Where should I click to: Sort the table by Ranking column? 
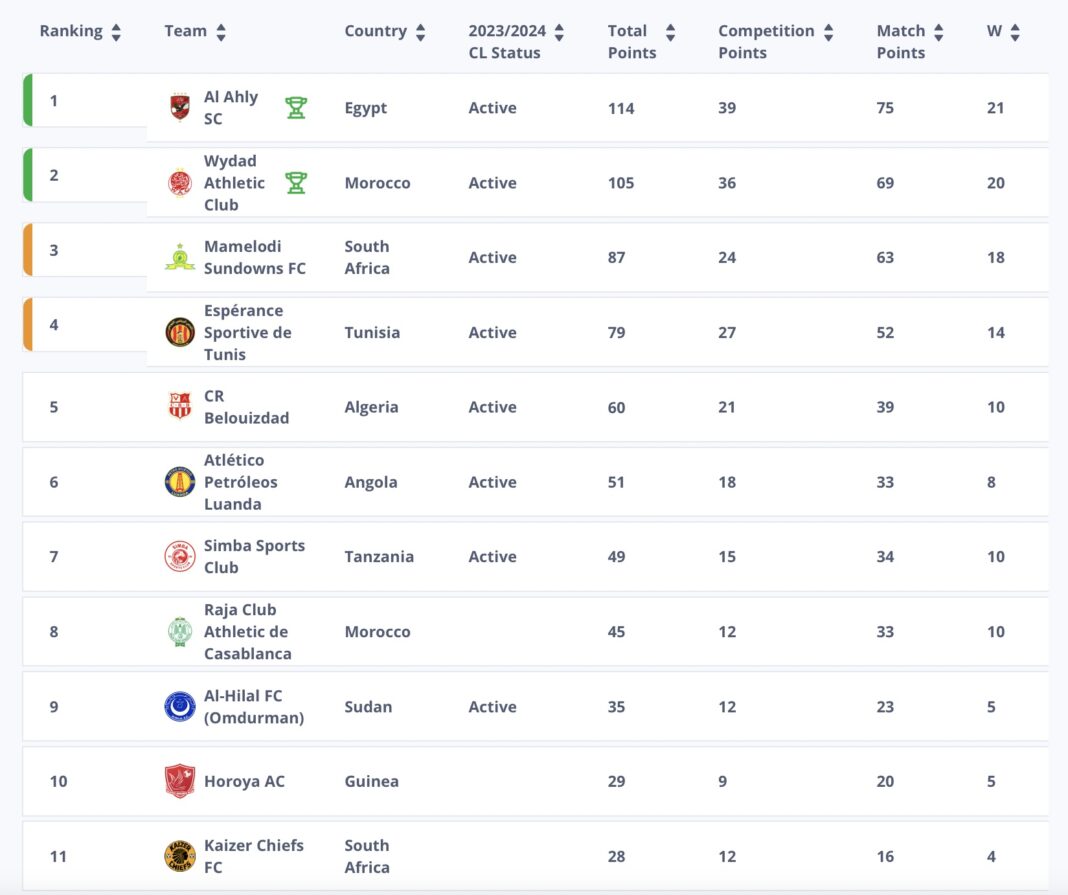[116, 31]
